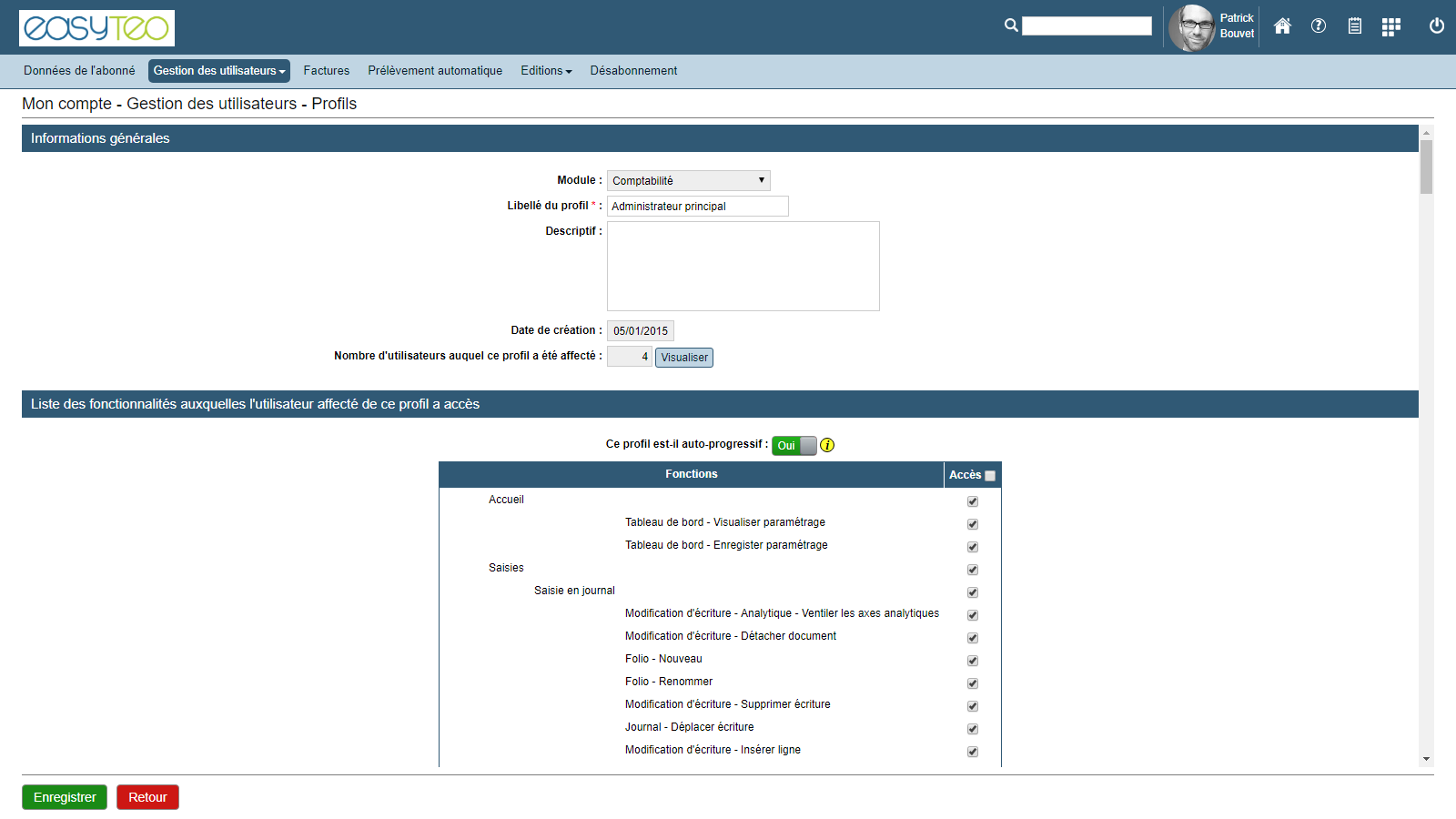The height and width of the screenshot is (819, 1456).
Task: Click the Visualiser button
Action: (684, 358)
